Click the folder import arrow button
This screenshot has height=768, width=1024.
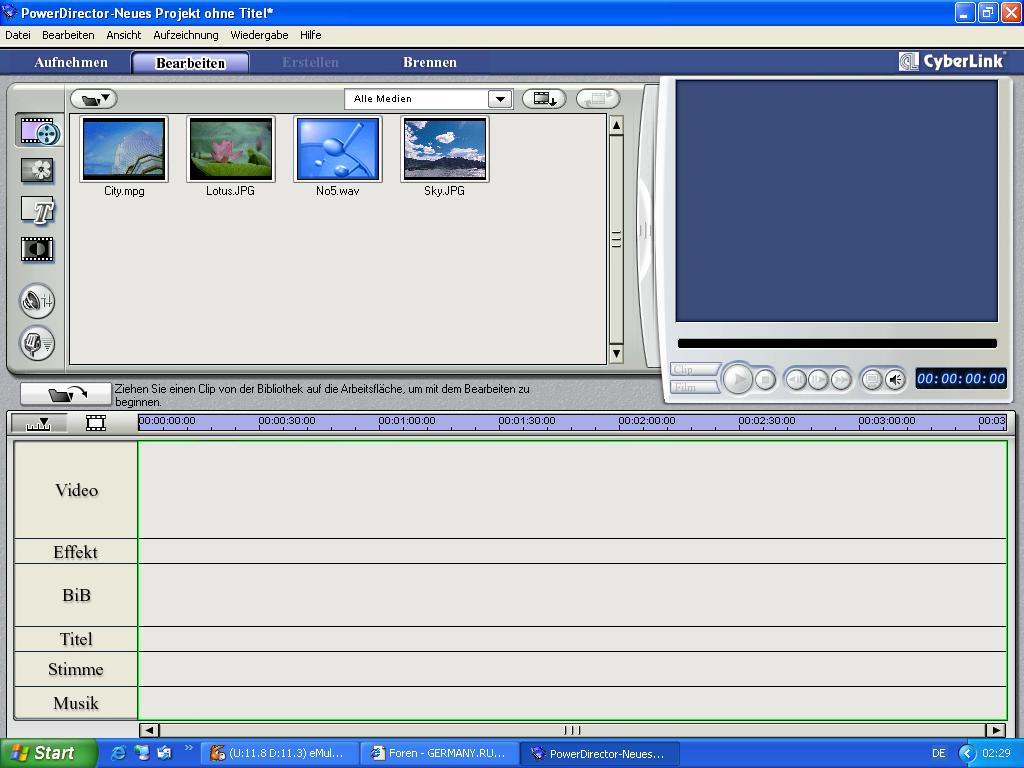(66, 394)
